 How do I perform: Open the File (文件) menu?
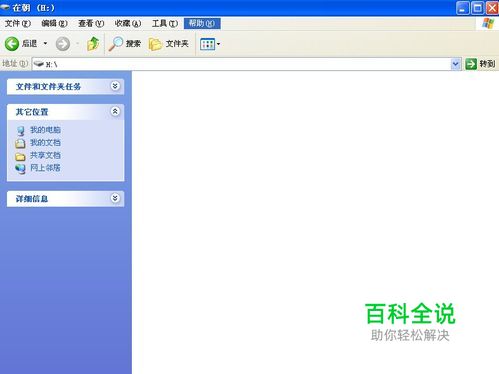(18, 24)
